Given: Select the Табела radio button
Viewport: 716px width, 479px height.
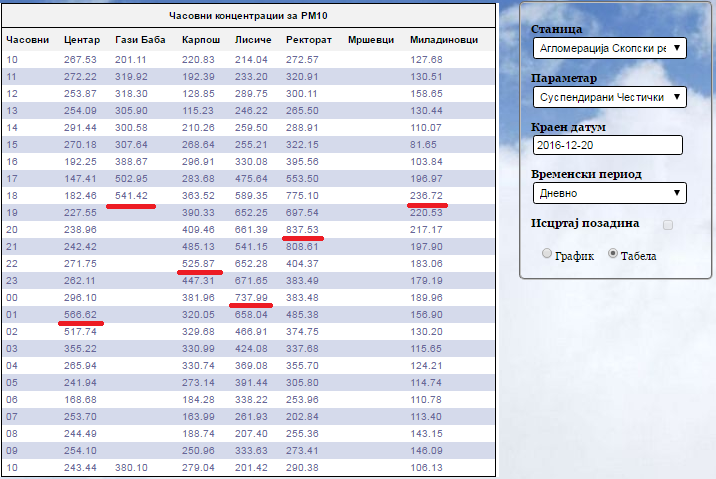Looking at the screenshot, I should tap(613, 253).
